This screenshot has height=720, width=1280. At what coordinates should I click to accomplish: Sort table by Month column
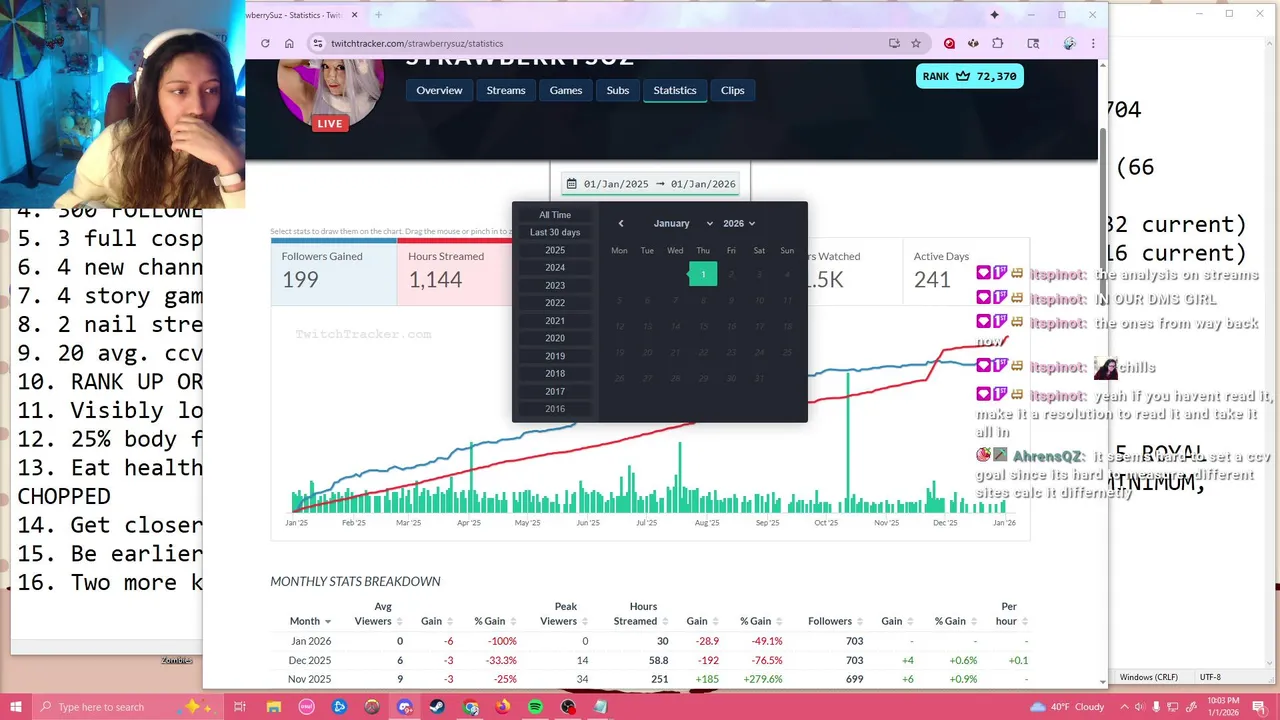(310, 621)
